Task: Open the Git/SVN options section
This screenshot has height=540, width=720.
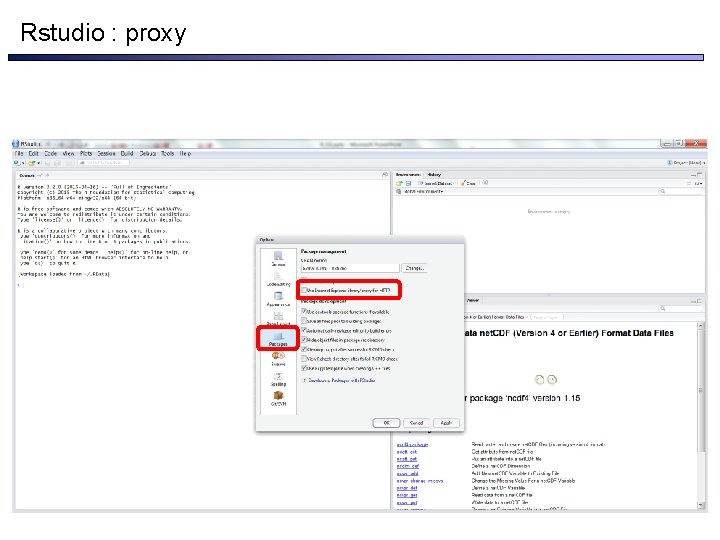Action: click(x=278, y=399)
